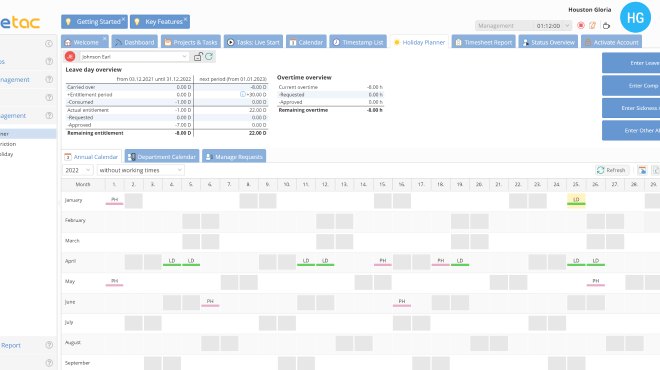
Task: Collapse the left sidebar with the arrow icon
Action: point(49,43)
